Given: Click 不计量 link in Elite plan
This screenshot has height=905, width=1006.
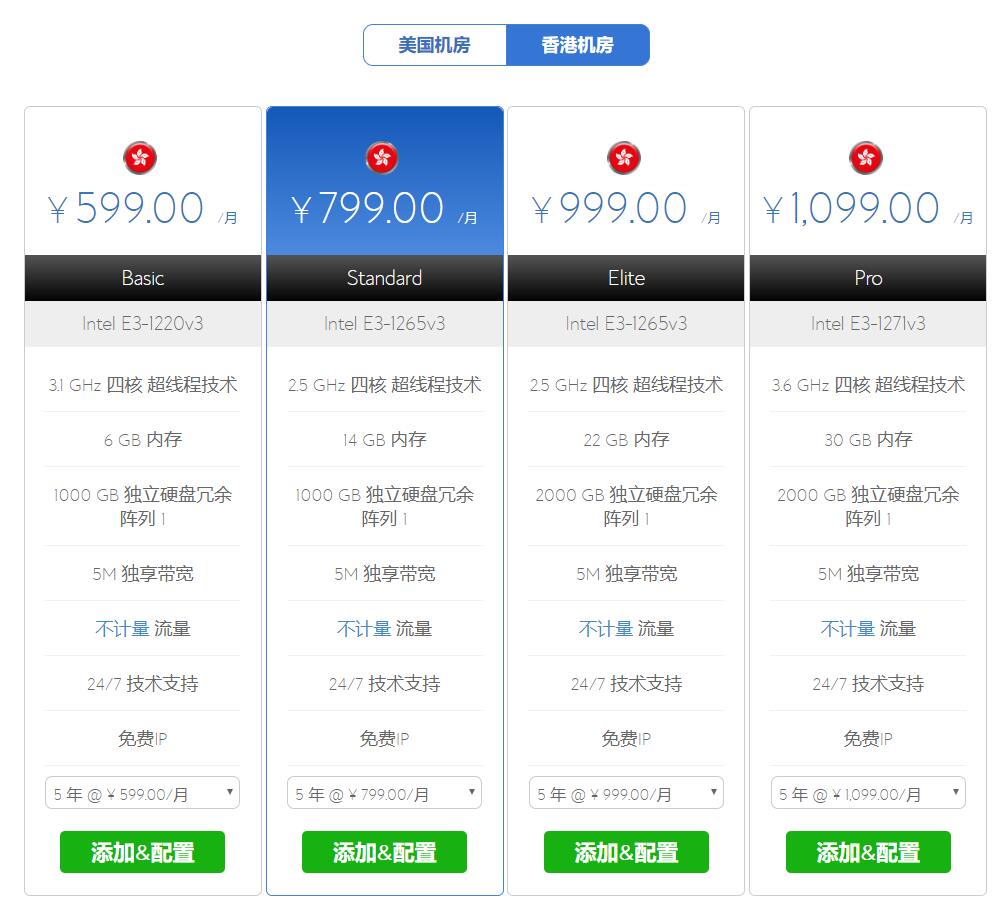Looking at the screenshot, I should 606,629.
